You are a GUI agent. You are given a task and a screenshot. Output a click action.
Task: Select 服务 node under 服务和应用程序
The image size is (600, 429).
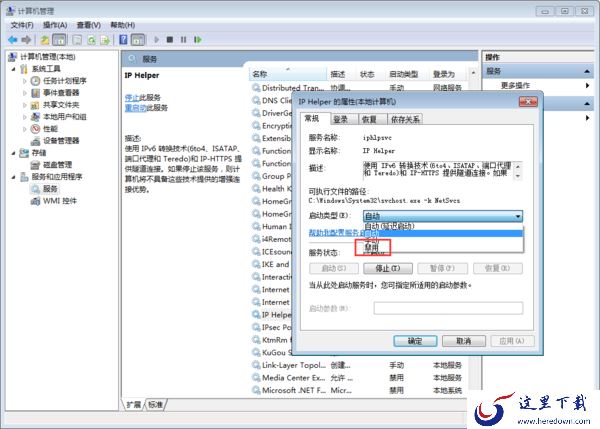coord(50,189)
